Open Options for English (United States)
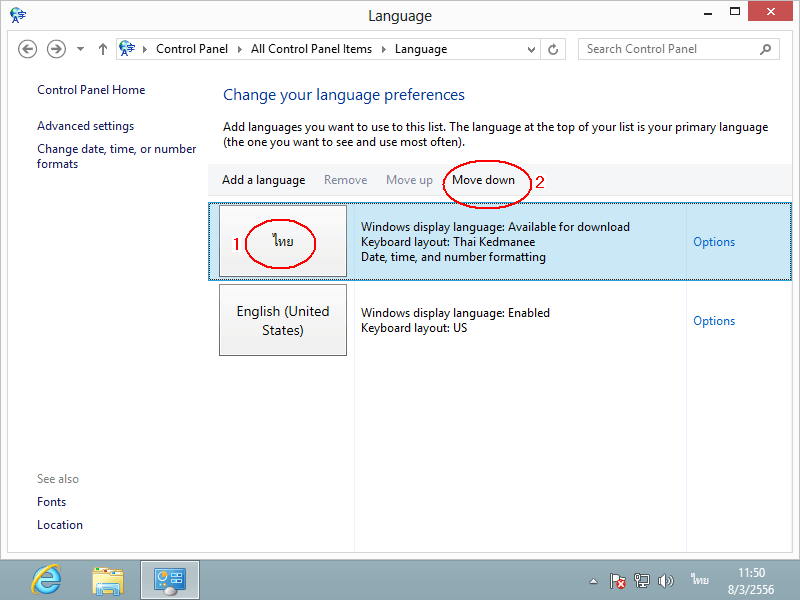This screenshot has width=800, height=600. 714,321
